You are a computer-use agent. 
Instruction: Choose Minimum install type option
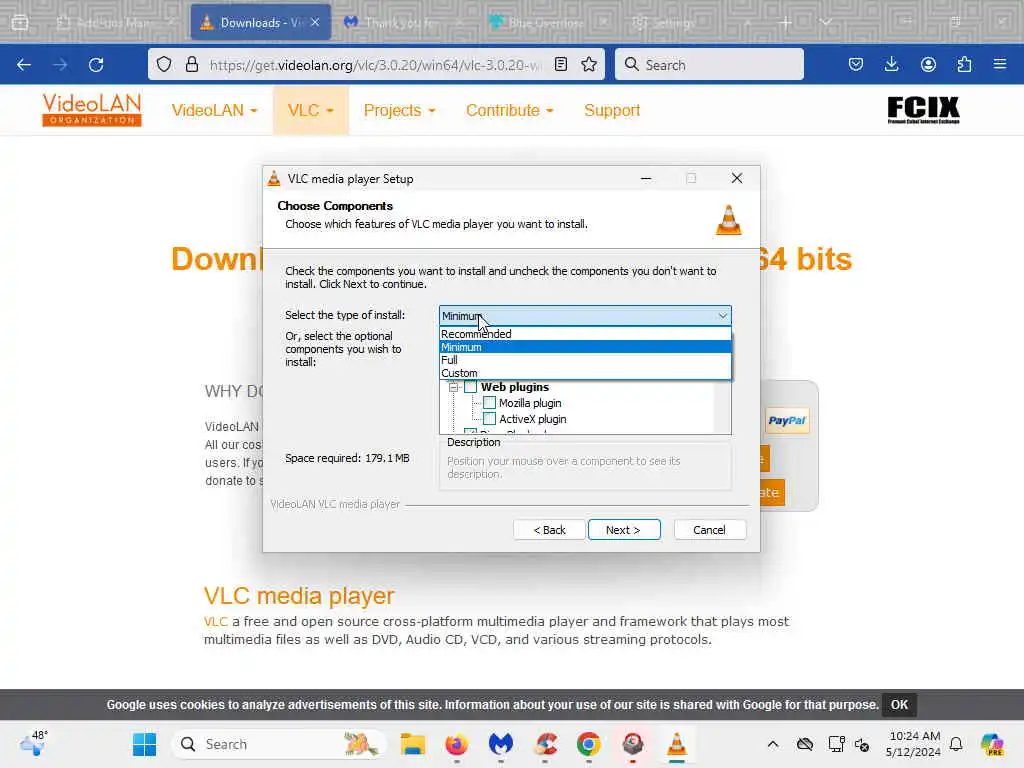click(x=585, y=347)
